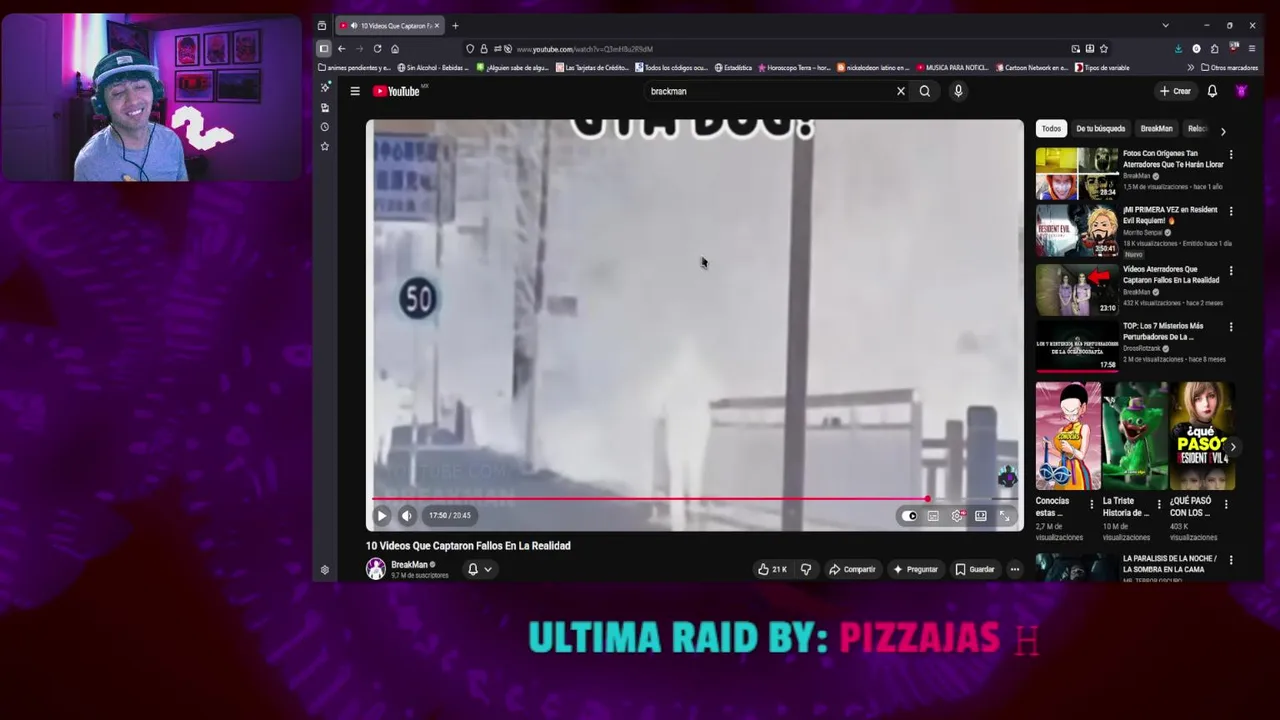Image resolution: width=1280 pixels, height=720 pixels.
Task: Select the 'De tu búsqueda' filter chip
Action: coord(1100,129)
